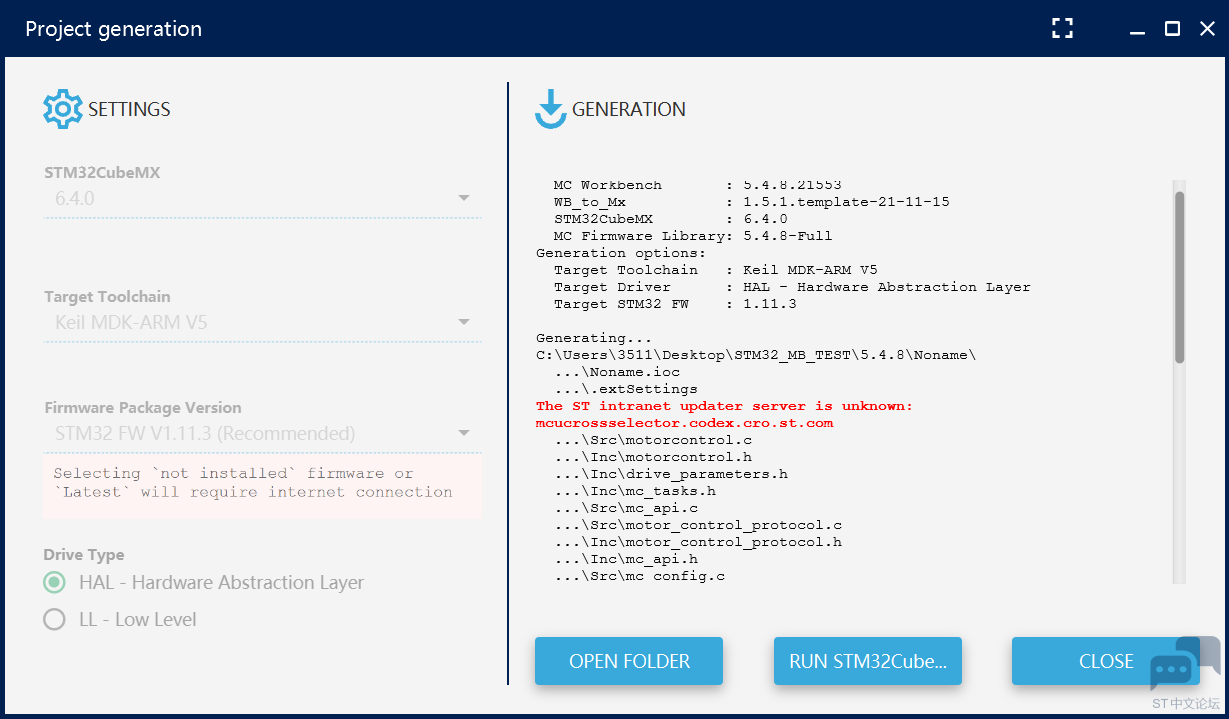The height and width of the screenshot is (719, 1229).
Task: Click the WB_to_Mx 1.5.1.template line
Action: pyautogui.click(x=752, y=202)
